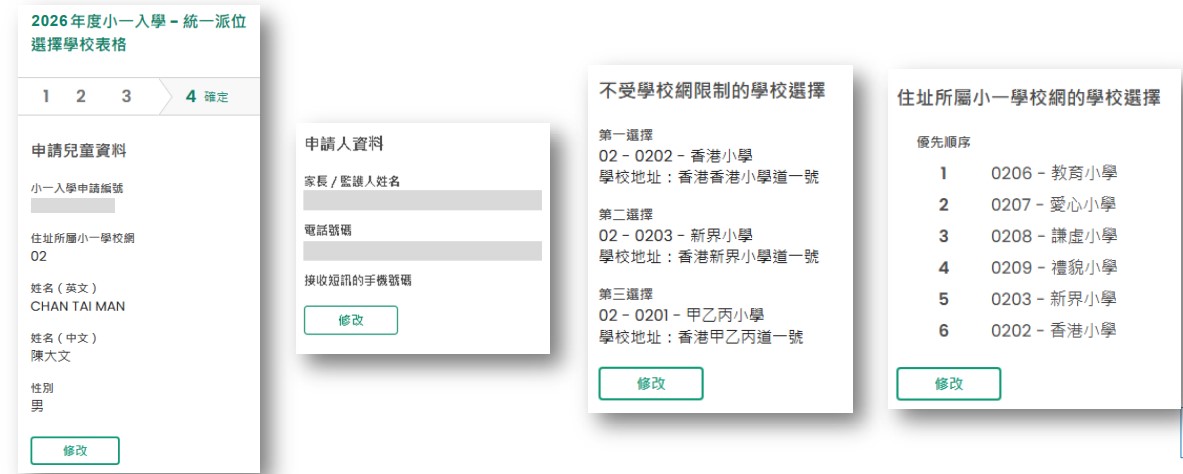
Task: Click first choice 02 - 0202 - 香港小學
Action: click(x=675, y=155)
